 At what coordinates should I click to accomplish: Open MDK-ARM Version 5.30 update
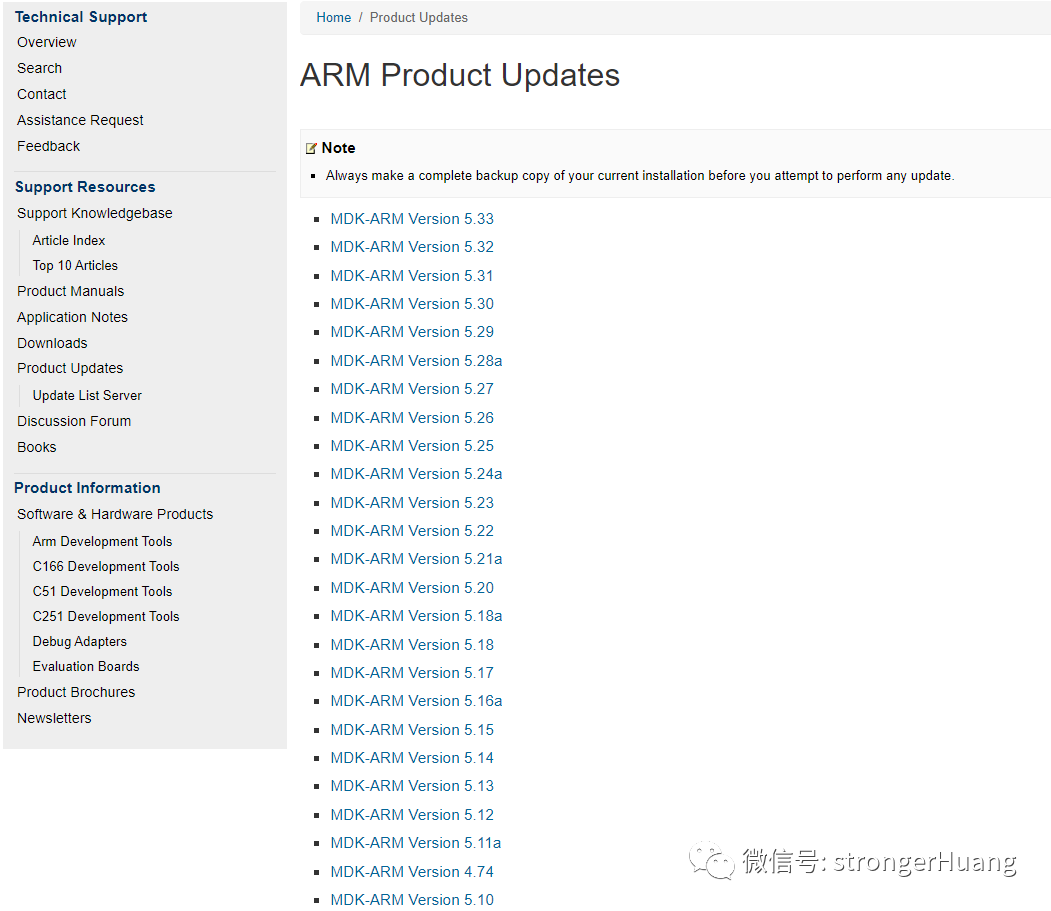point(412,304)
